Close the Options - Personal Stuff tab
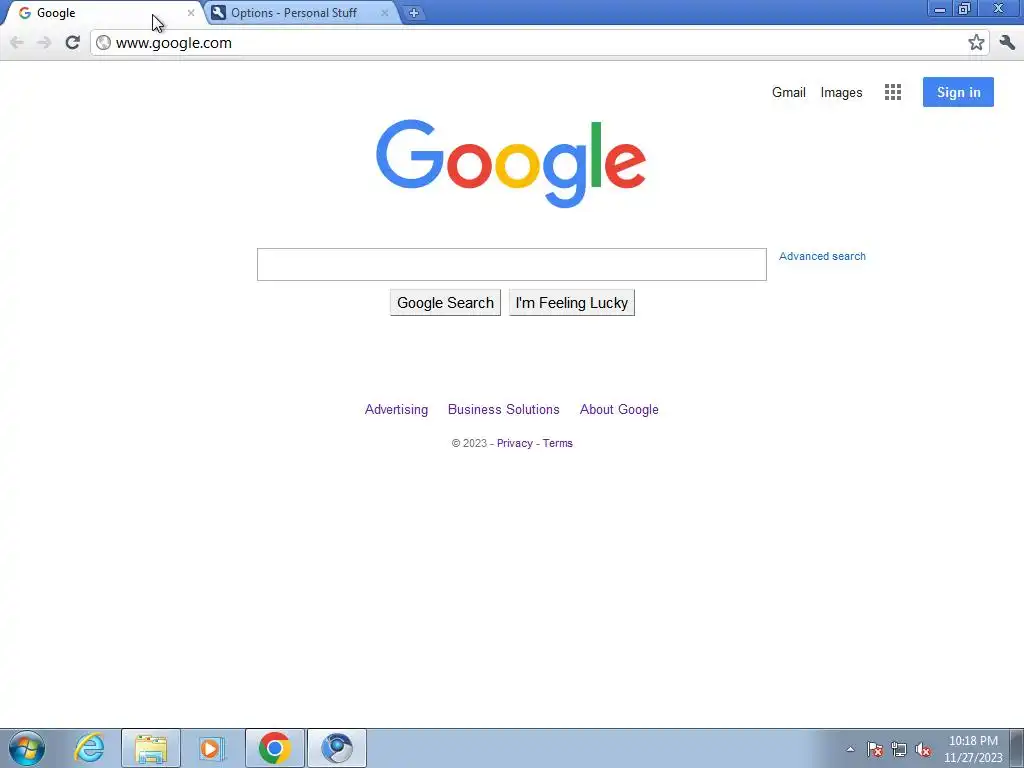 tap(385, 12)
